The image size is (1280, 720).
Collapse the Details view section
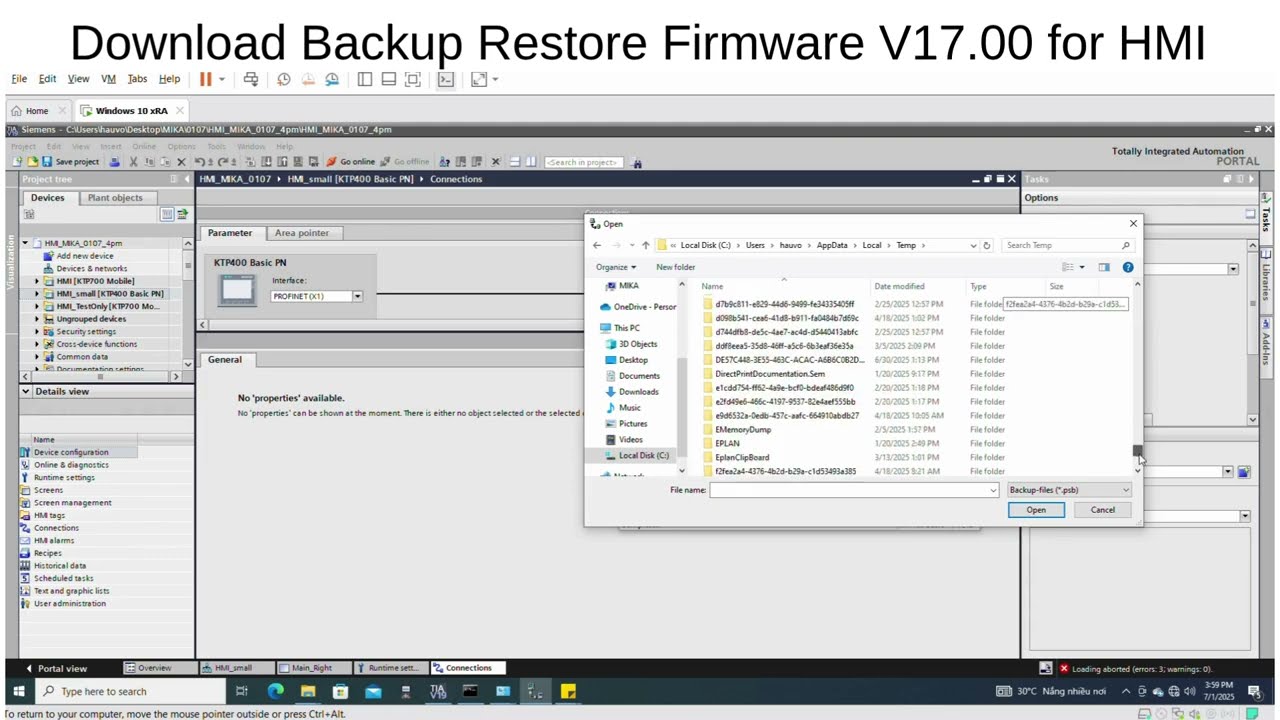point(26,391)
